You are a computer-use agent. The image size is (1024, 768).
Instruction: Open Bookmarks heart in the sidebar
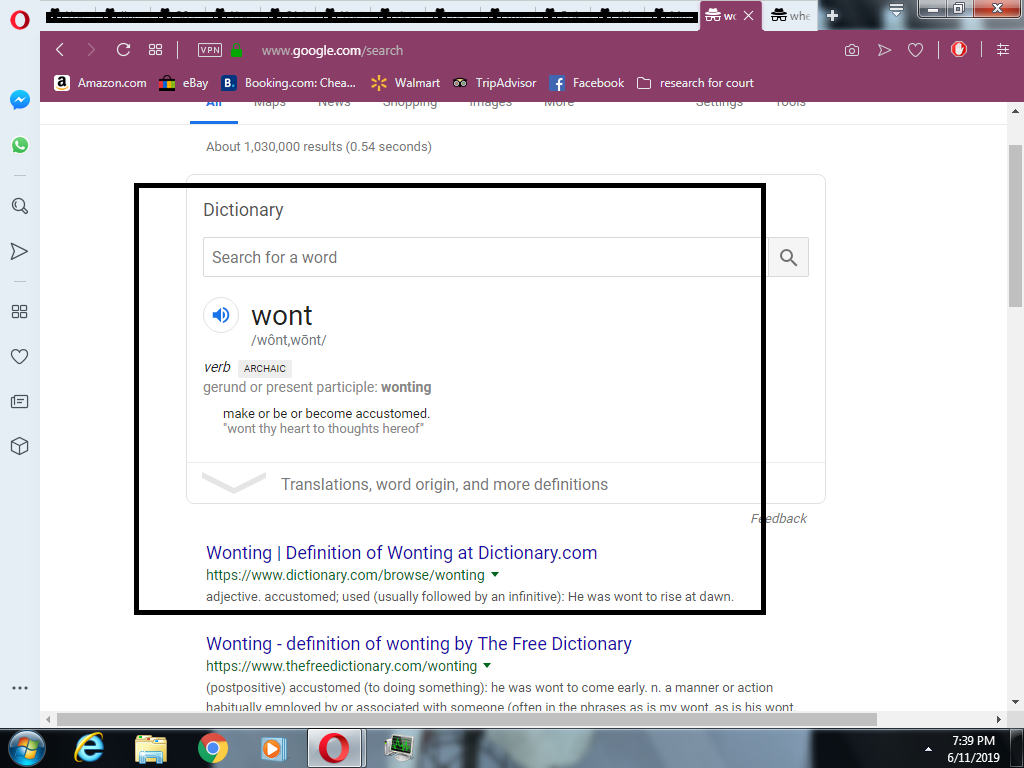(x=20, y=357)
